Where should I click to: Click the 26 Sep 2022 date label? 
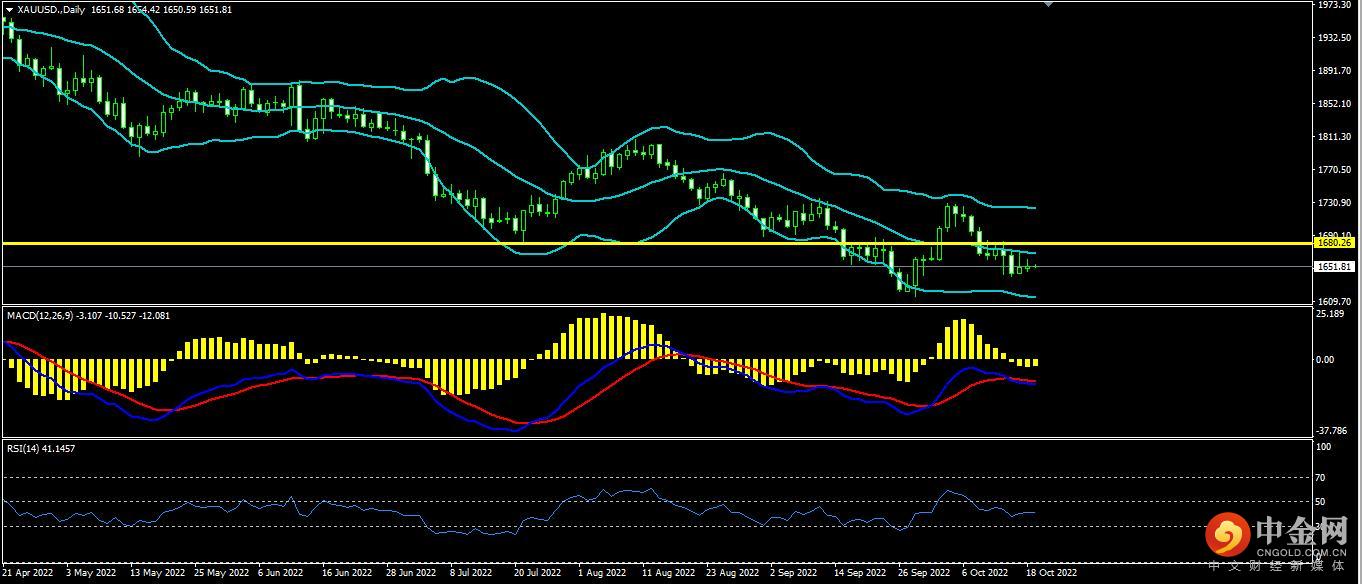point(923,573)
